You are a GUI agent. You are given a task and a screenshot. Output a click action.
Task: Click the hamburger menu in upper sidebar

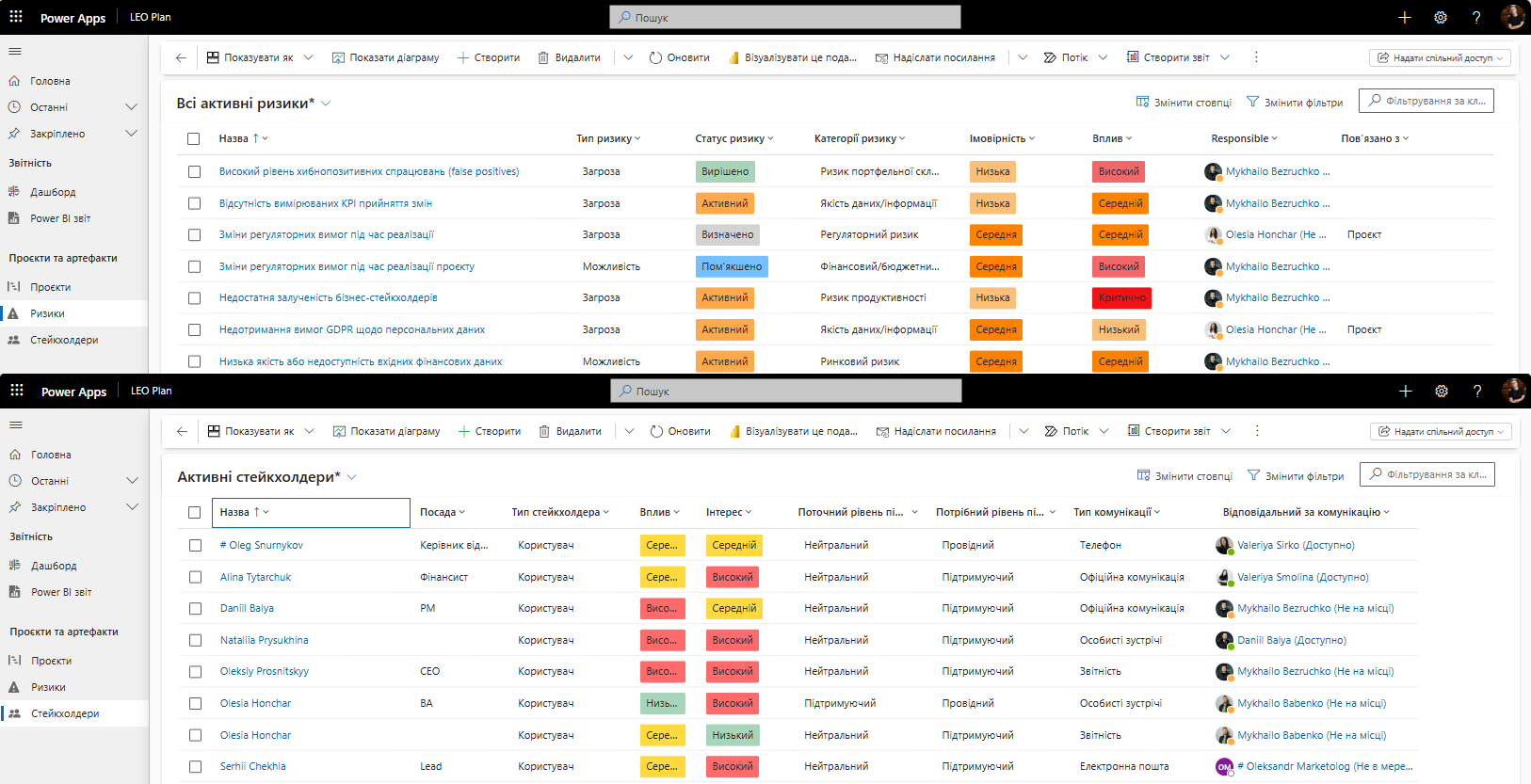tap(15, 51)
